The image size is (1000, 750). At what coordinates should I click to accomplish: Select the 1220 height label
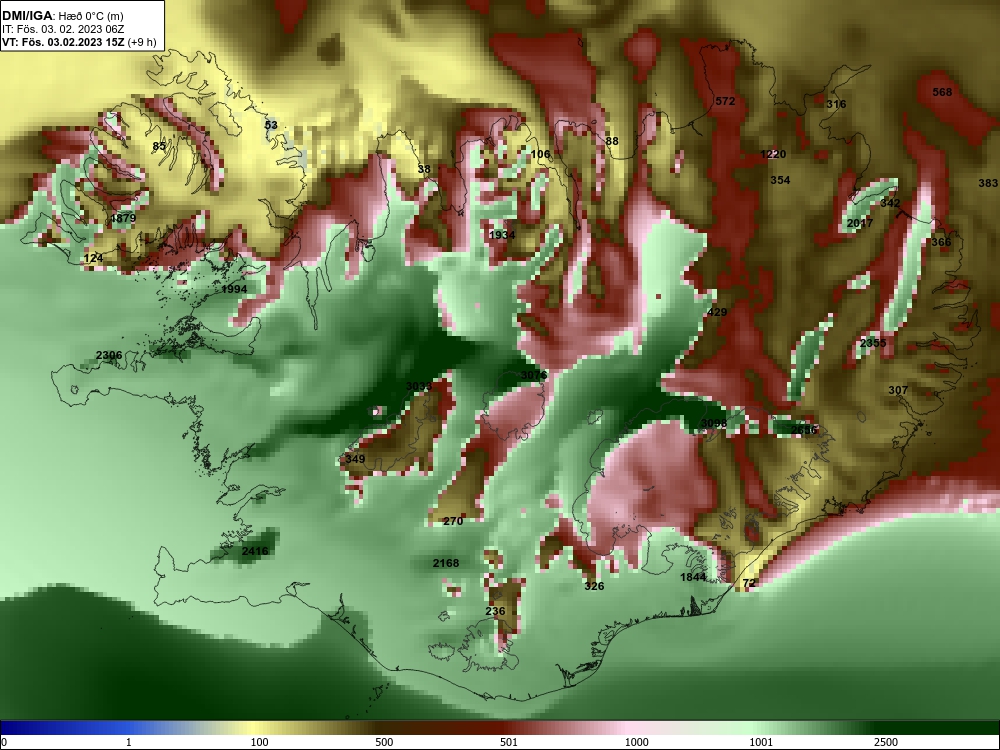click(773, 154)
